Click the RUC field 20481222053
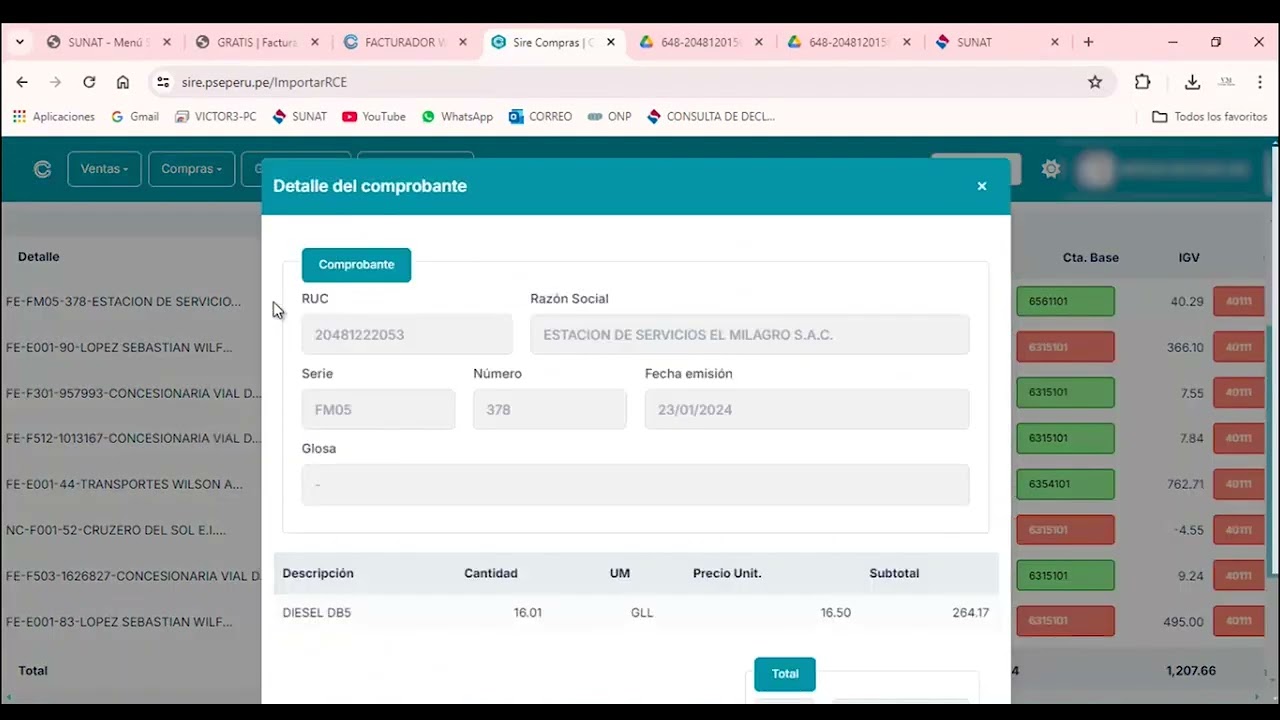This screenshot has height=720, width=1280. coord(407,334)
